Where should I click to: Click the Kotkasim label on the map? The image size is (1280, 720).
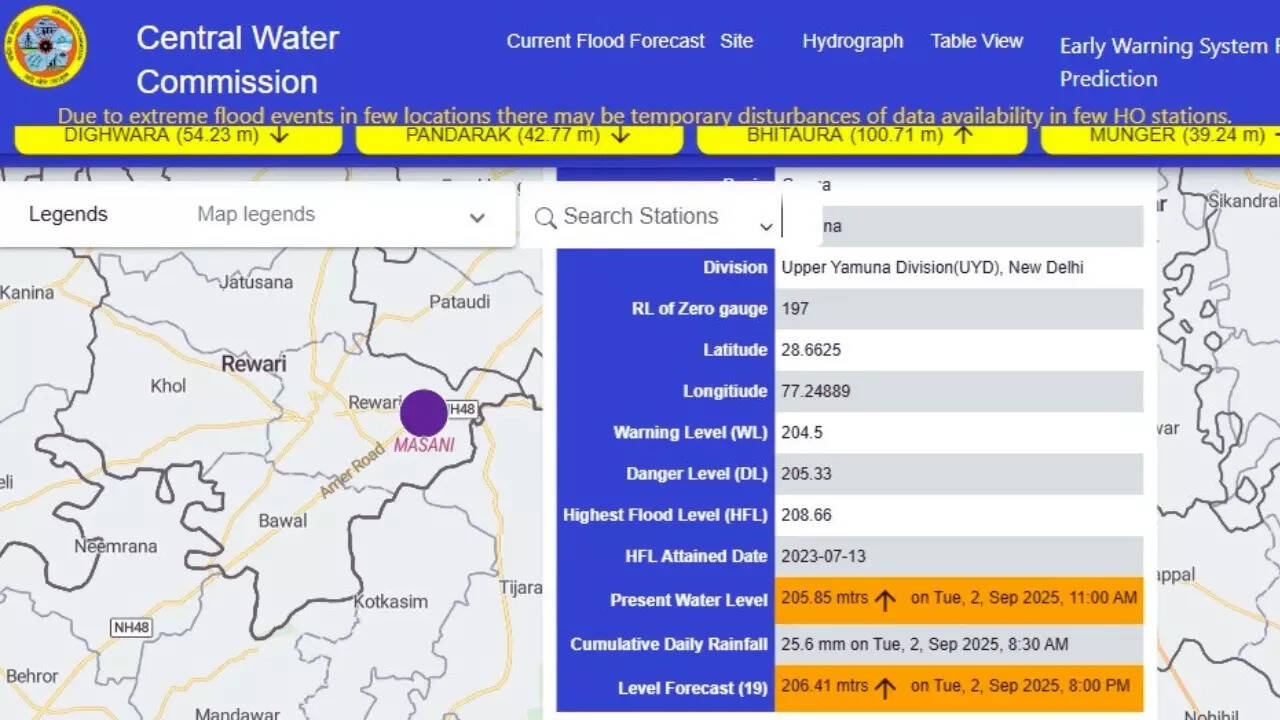click(390, 601)
